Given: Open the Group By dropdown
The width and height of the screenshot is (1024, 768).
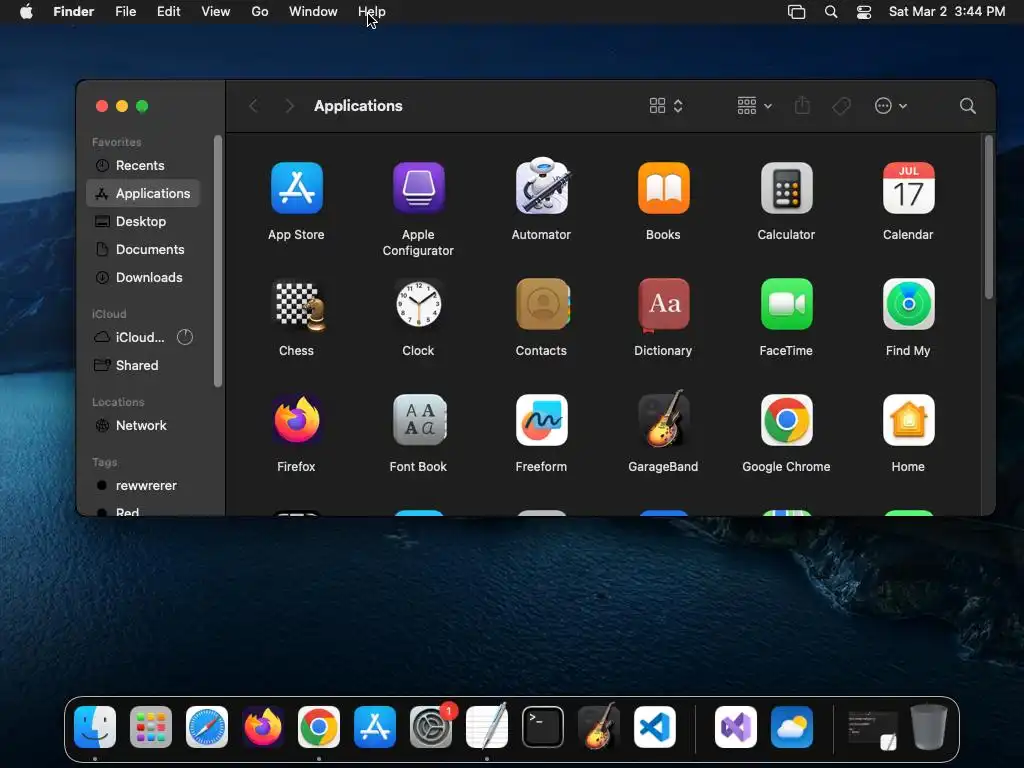Looking at the screenshot, I should point(754,106).
